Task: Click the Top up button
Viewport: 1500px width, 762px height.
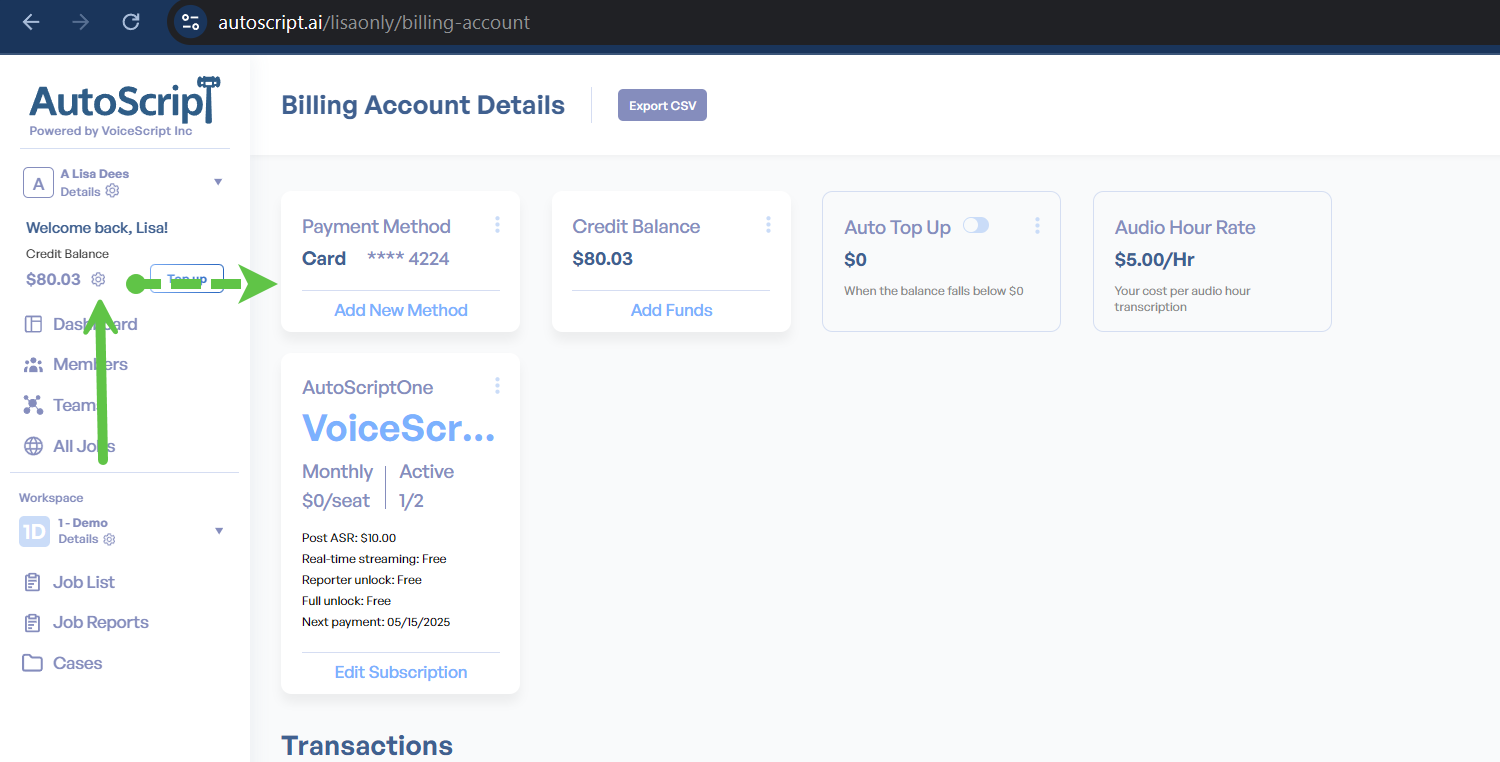Action: [187, 279]
